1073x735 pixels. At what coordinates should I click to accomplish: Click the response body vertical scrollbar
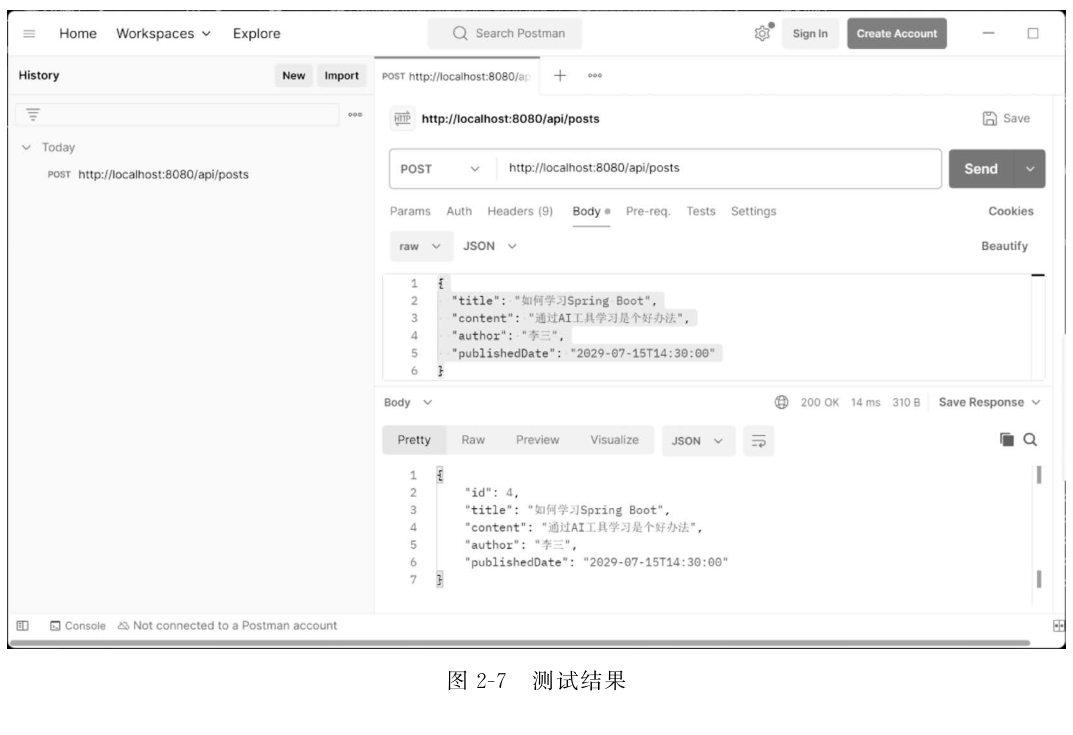(1039, 475)
